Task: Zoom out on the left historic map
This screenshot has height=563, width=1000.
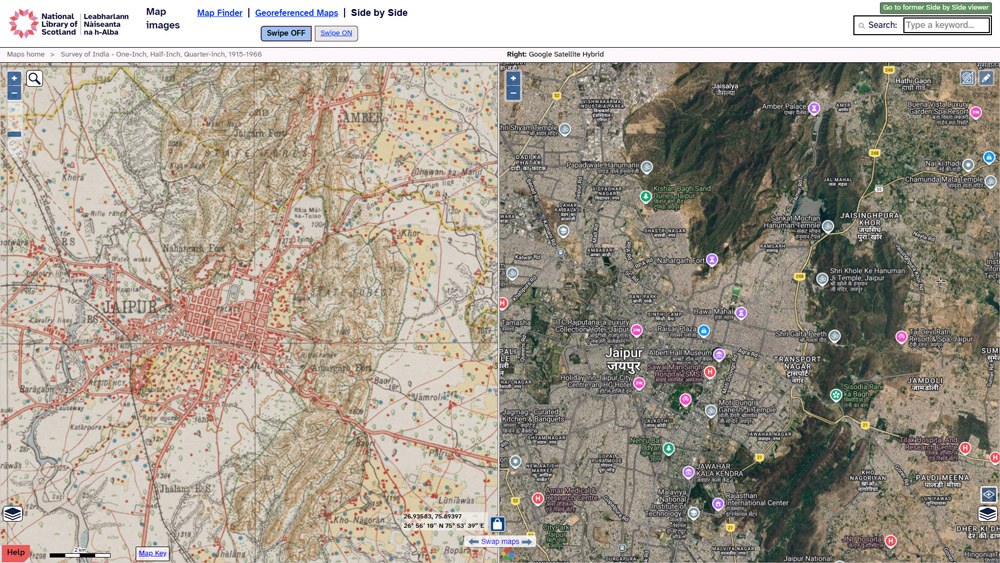Action: pos(14,94)
